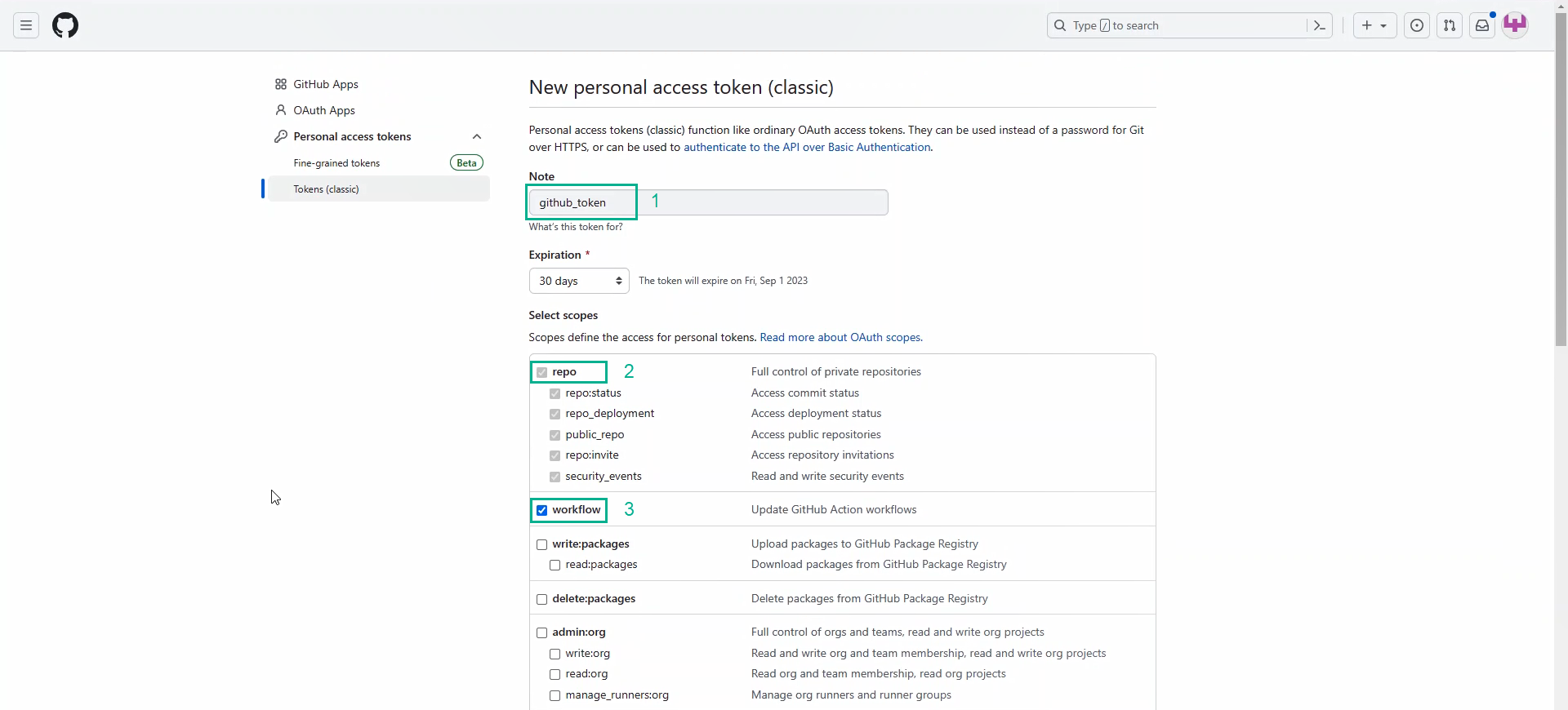Toggle the public_repo checkbox

(x=555, y=435)
